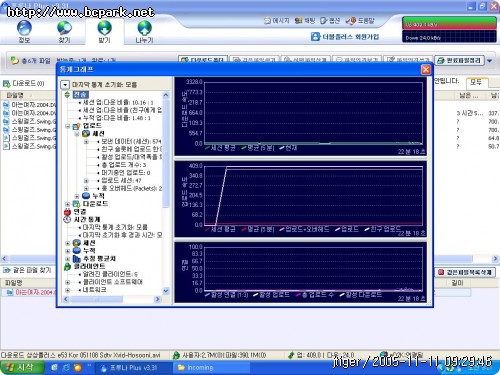Switch to the 받기 (download) main tab
Screen dimensions: 500x375
coord(104,32)
